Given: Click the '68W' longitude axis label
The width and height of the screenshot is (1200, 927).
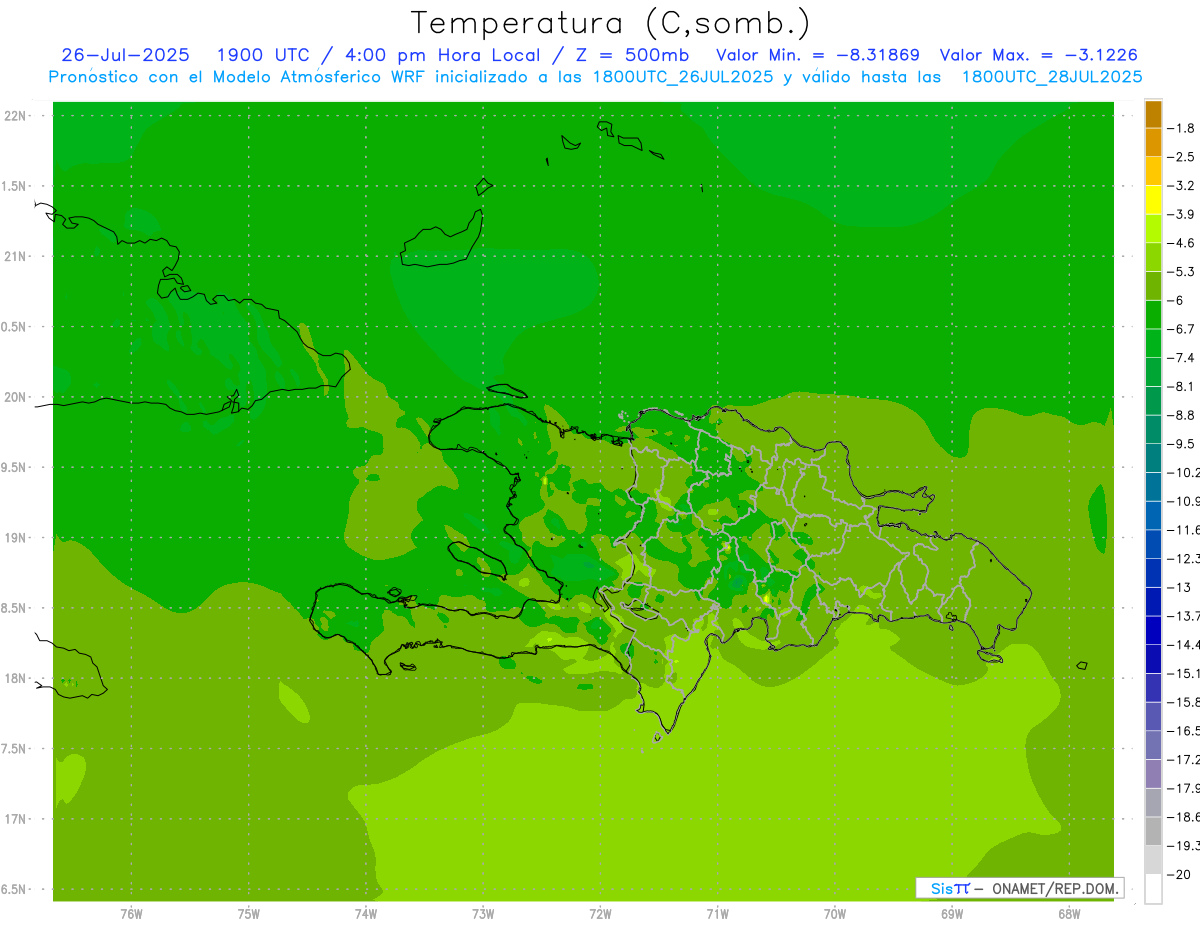Looking at the screenshot, I should pyautogui.click(x=1069, y=913).
